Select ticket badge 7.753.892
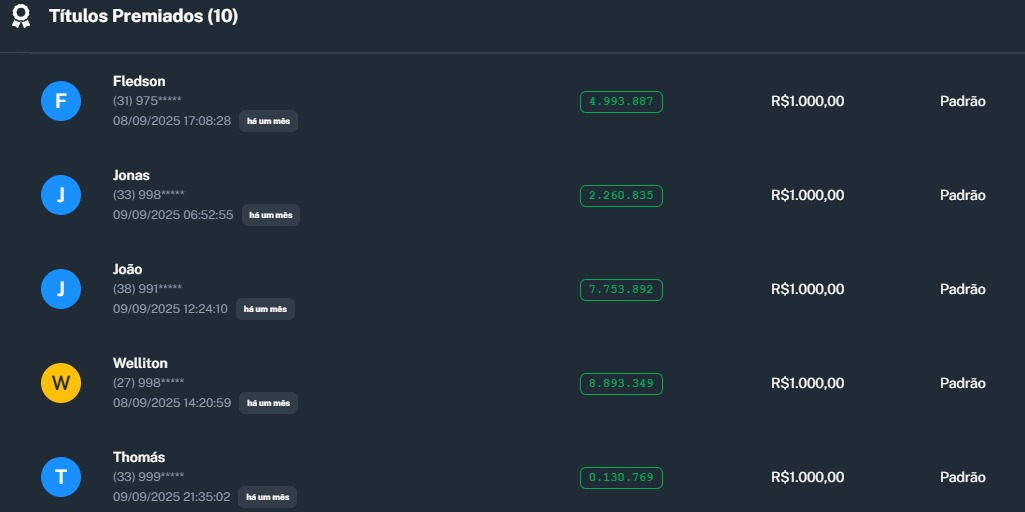The width and height of the screenshot is (1025, 512). (x=621, y=289)
